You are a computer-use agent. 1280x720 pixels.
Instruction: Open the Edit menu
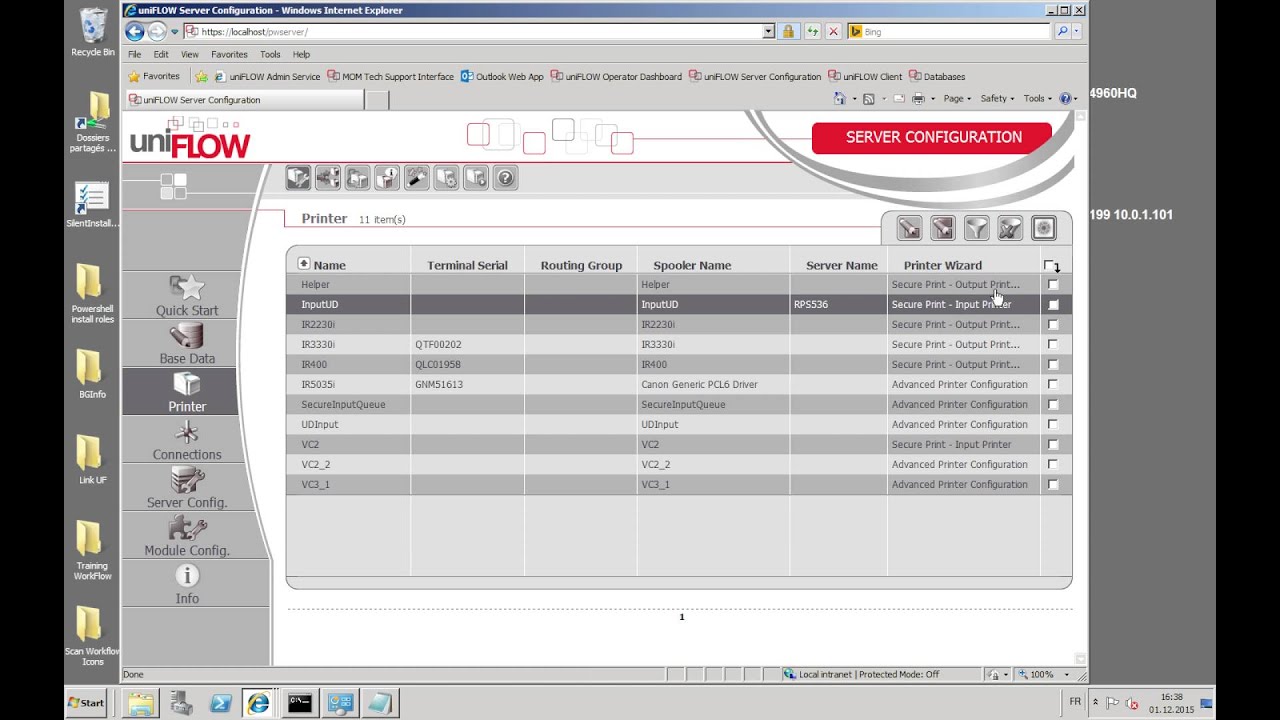coord(161,54)
